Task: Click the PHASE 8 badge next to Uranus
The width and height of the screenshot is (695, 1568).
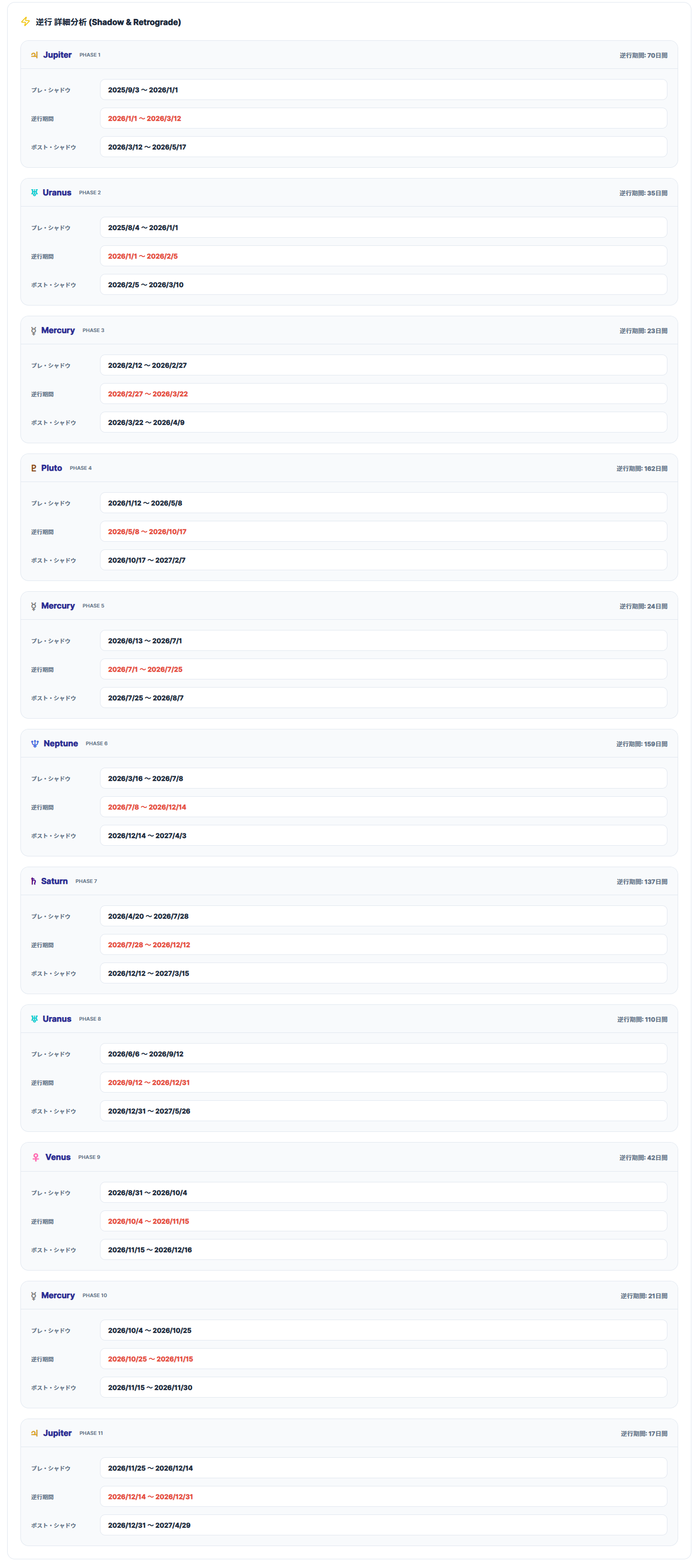Action: tap(90, 1019)
